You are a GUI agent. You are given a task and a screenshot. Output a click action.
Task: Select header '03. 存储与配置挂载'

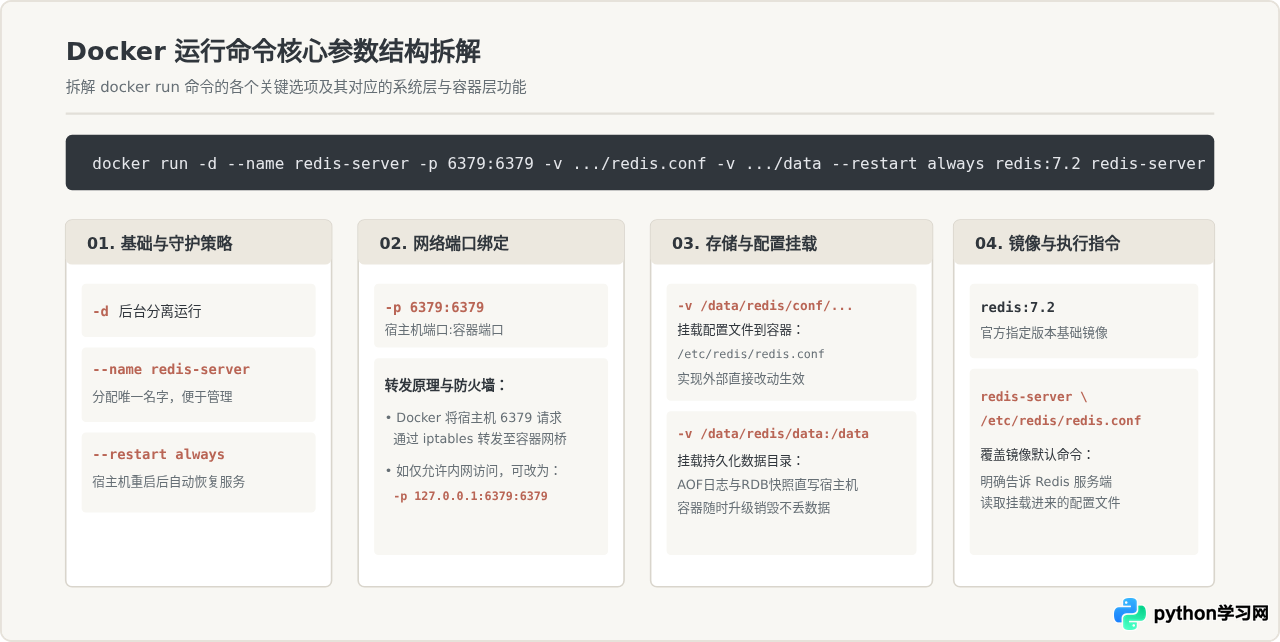coord(791,242)
